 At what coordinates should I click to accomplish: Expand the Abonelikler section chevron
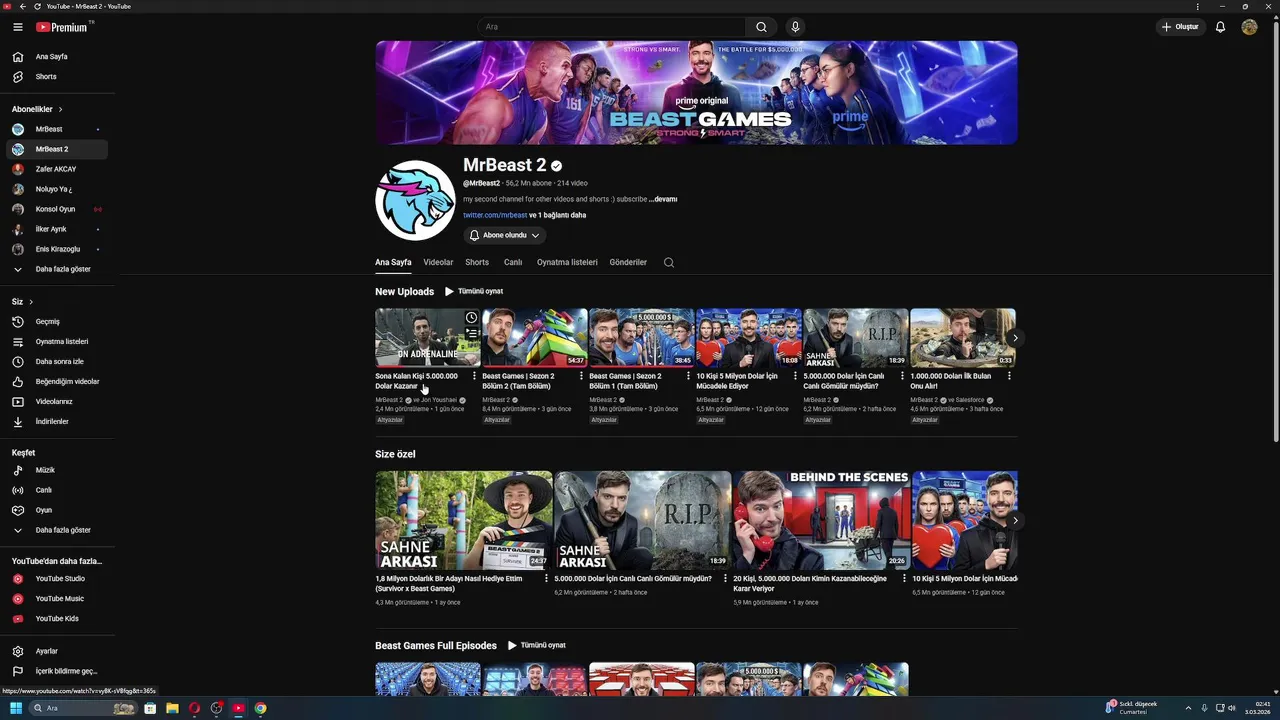(60, 109)
